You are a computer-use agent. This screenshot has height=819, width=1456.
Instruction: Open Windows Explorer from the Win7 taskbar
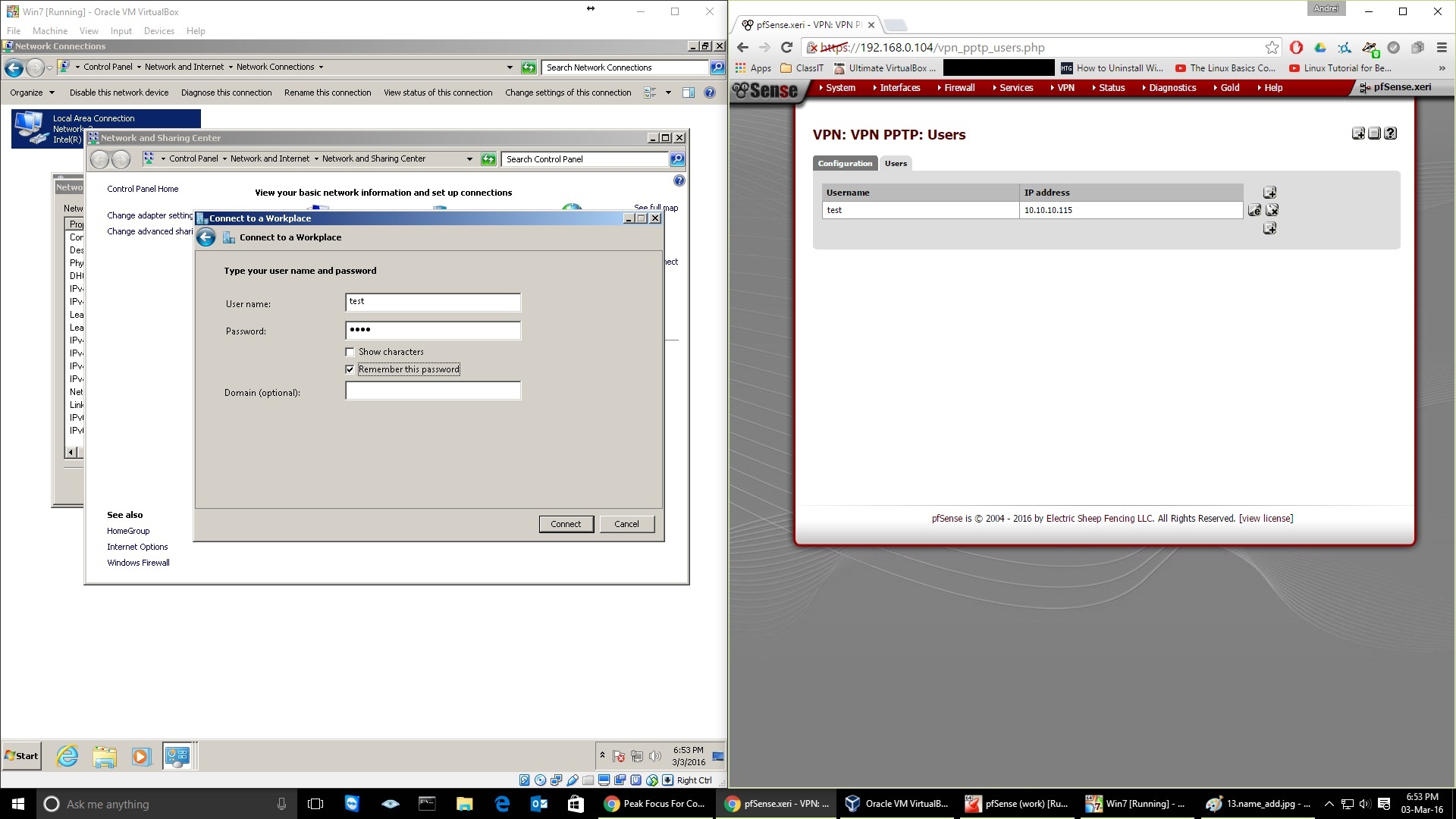coord(105,756)
